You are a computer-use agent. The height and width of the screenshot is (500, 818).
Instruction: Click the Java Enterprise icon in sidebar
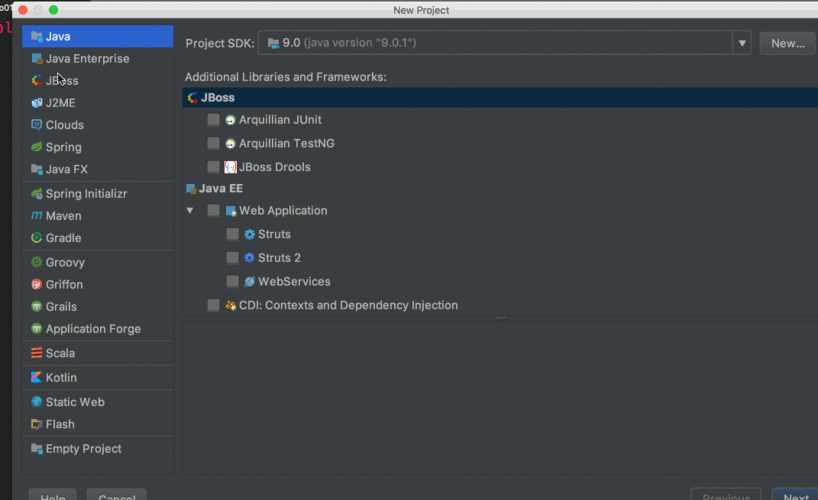(x=37, y=58)
